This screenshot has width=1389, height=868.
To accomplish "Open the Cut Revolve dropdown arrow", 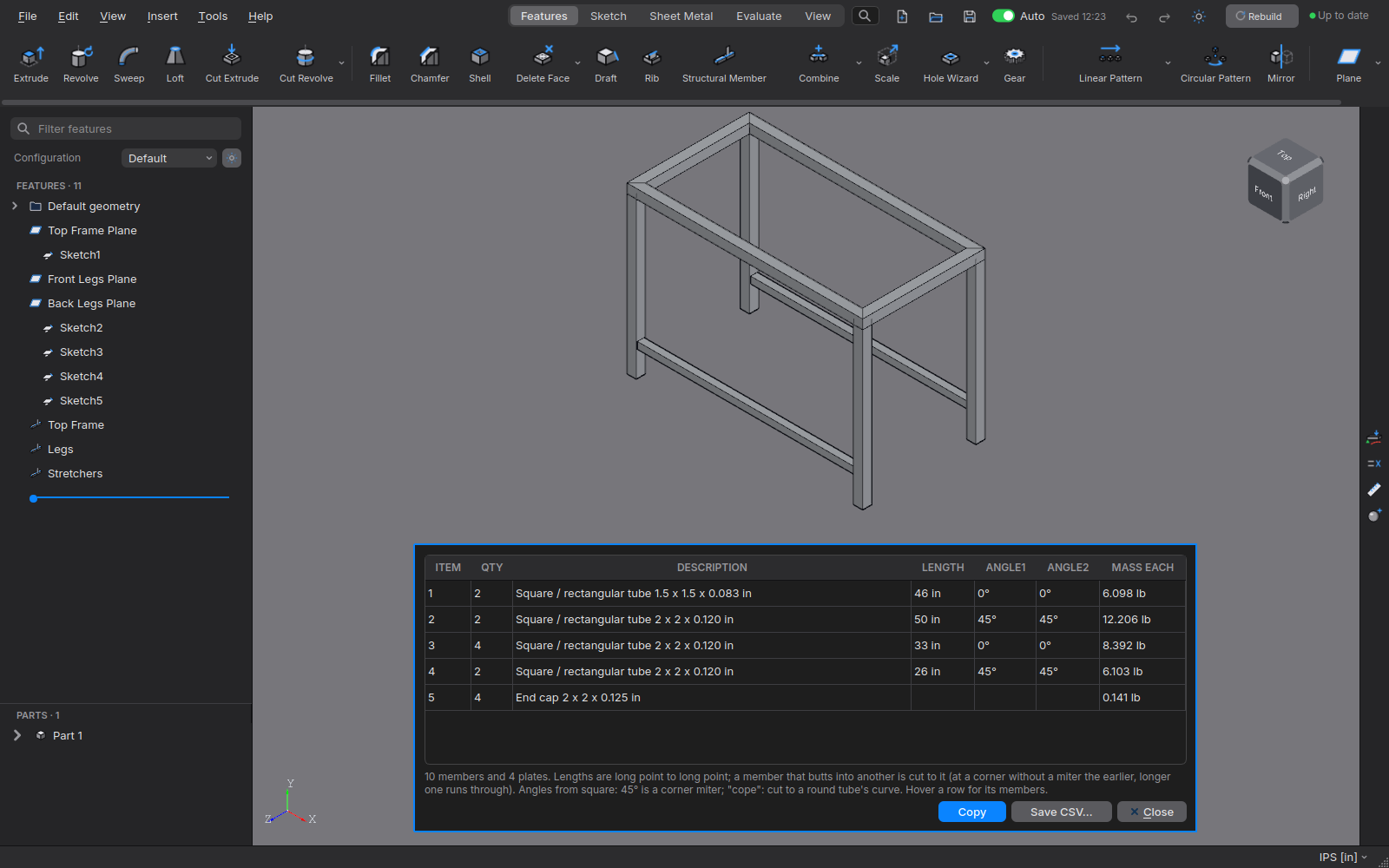I will tap(341, 63).
